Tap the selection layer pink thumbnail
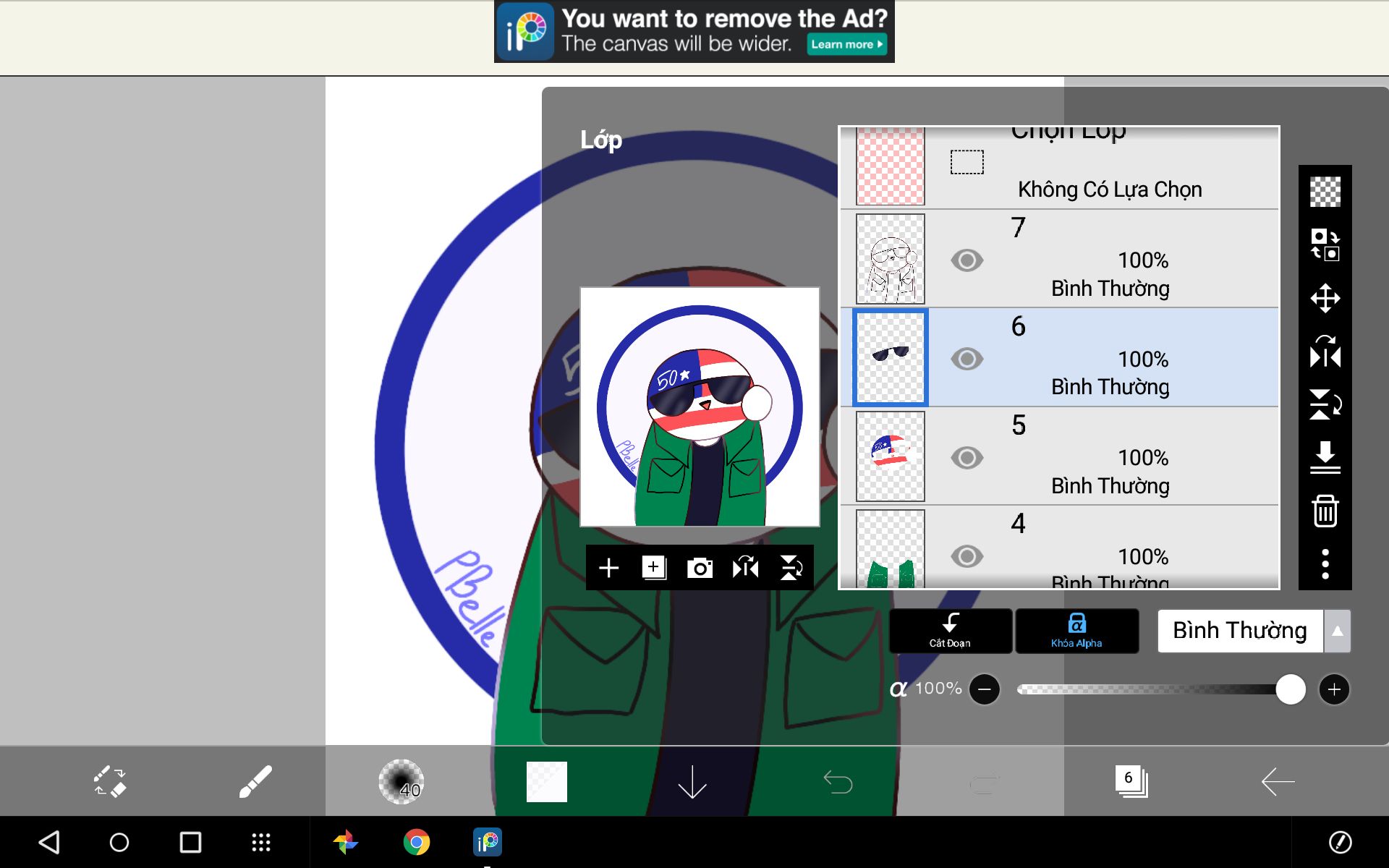The height and width of the screenshot is (868, 1389). tap(891, 167)
